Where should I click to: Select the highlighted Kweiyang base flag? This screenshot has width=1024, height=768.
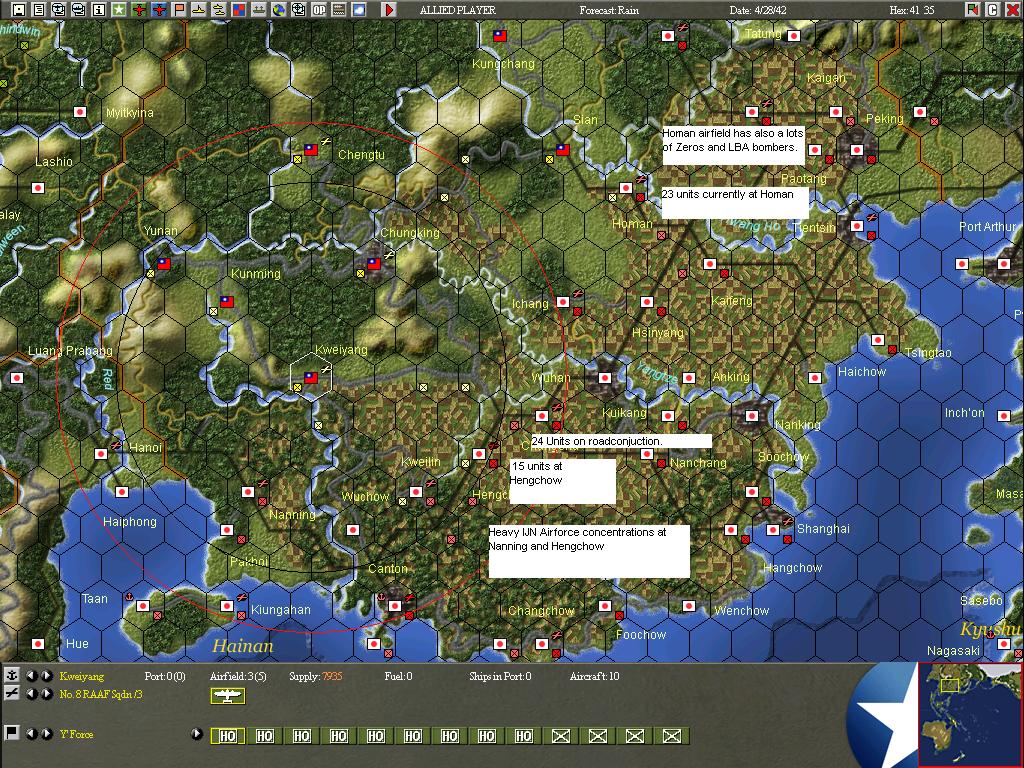311,377
